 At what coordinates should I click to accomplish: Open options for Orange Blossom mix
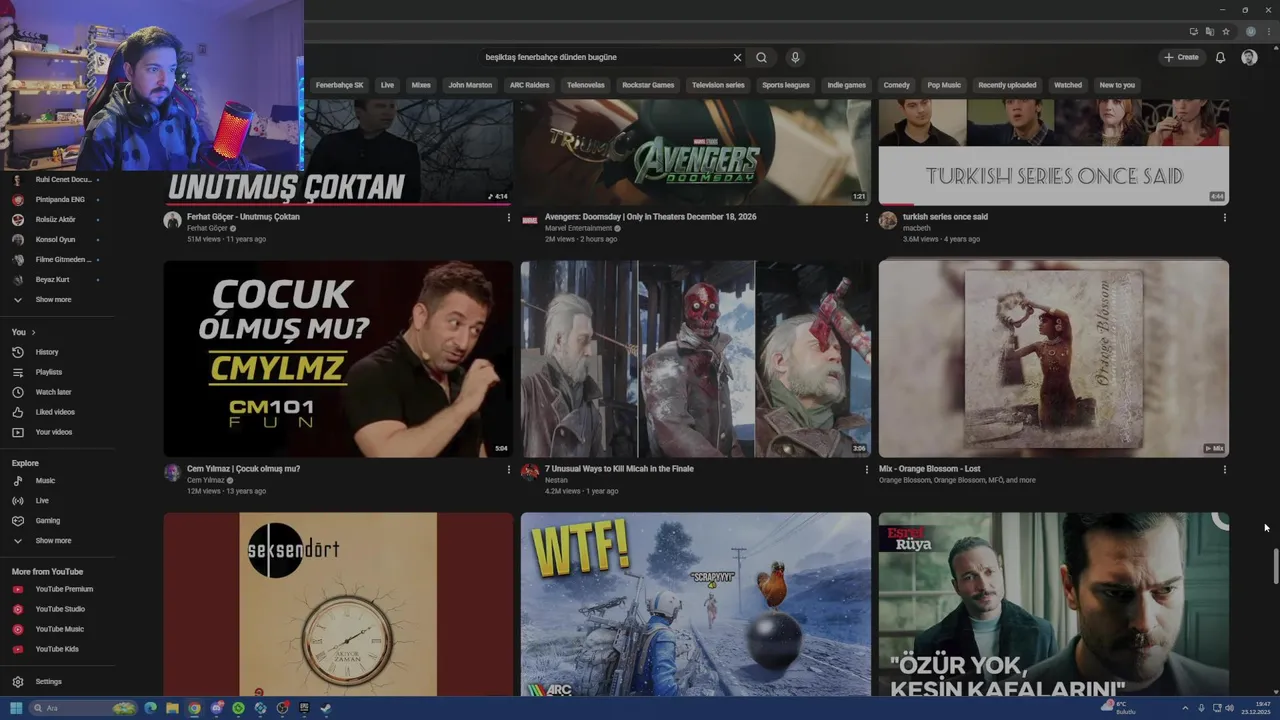(1224, 470)
